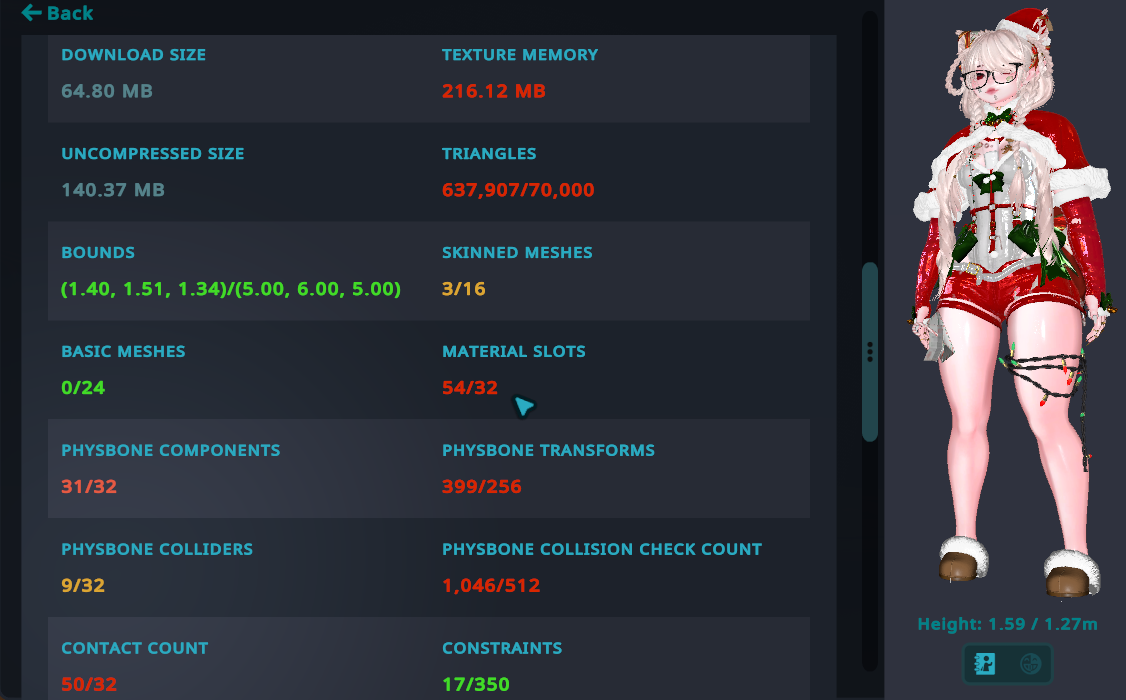Viewport: 1126px width, 700px height.
Task: Switch to the avatar expression preview icon
Action: tap(1030, 663)
